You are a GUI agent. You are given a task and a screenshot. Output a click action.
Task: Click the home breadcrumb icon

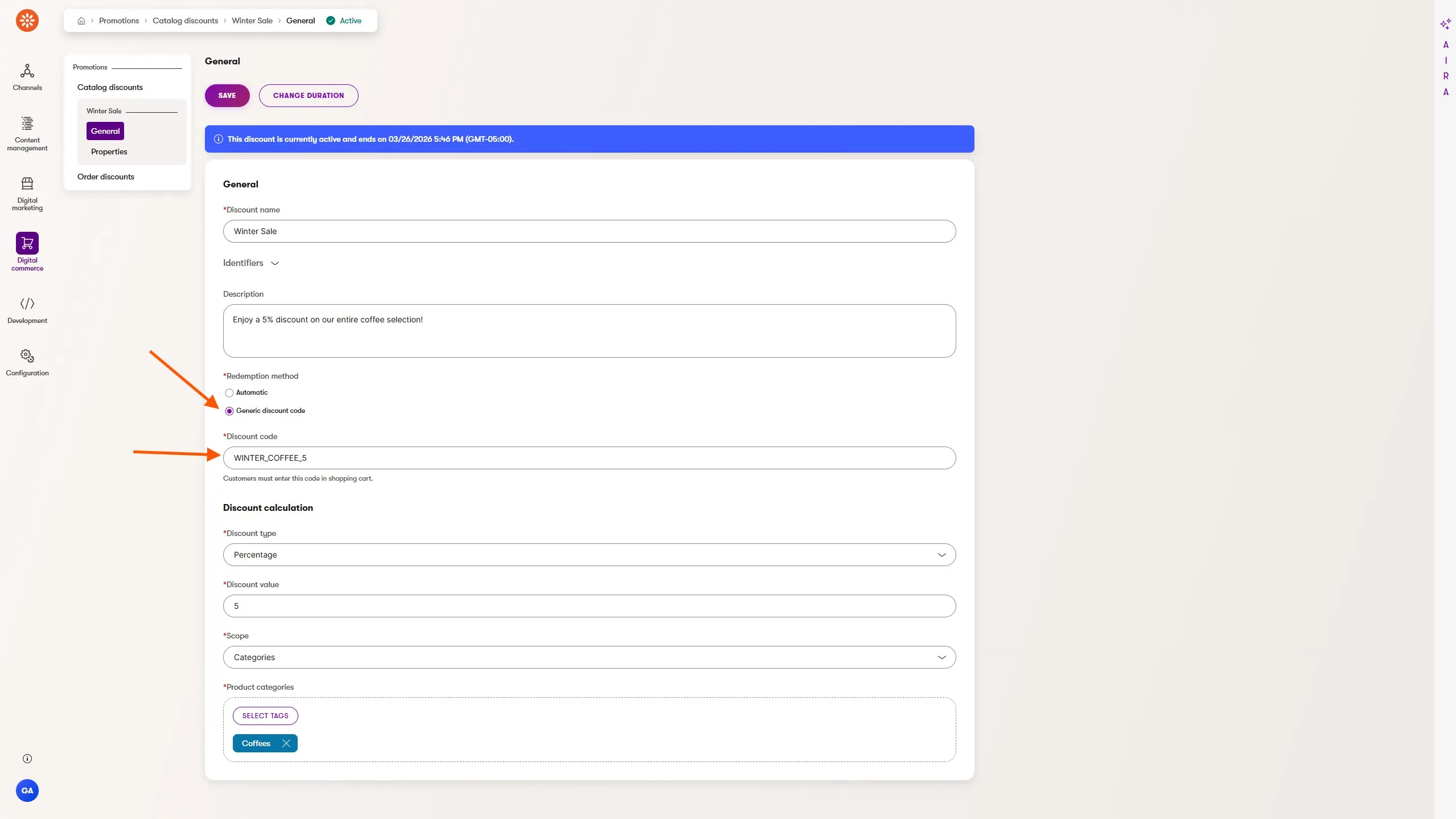[x=81, y=21]
